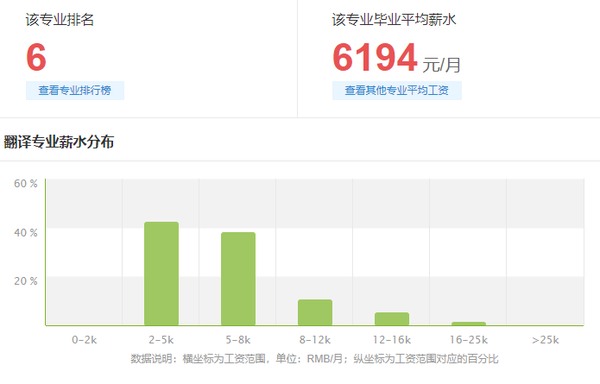The width and height of the screenshot is (600, 384).
Task: Open the 查看其他专业平均工资 link
Action: (x=397, y=90)
